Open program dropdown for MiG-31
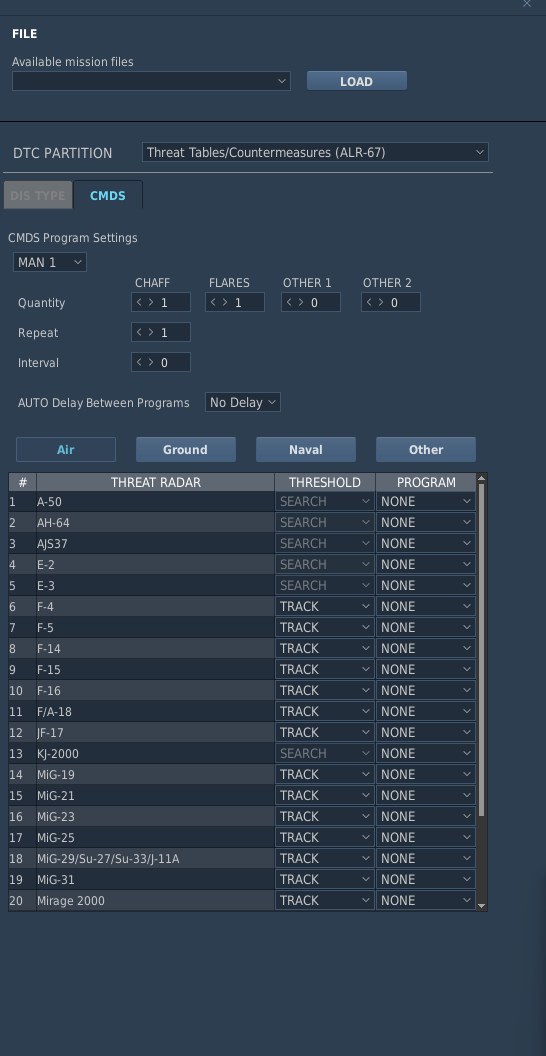Viewport: 546px width, 1056px height. coord(426,880)
